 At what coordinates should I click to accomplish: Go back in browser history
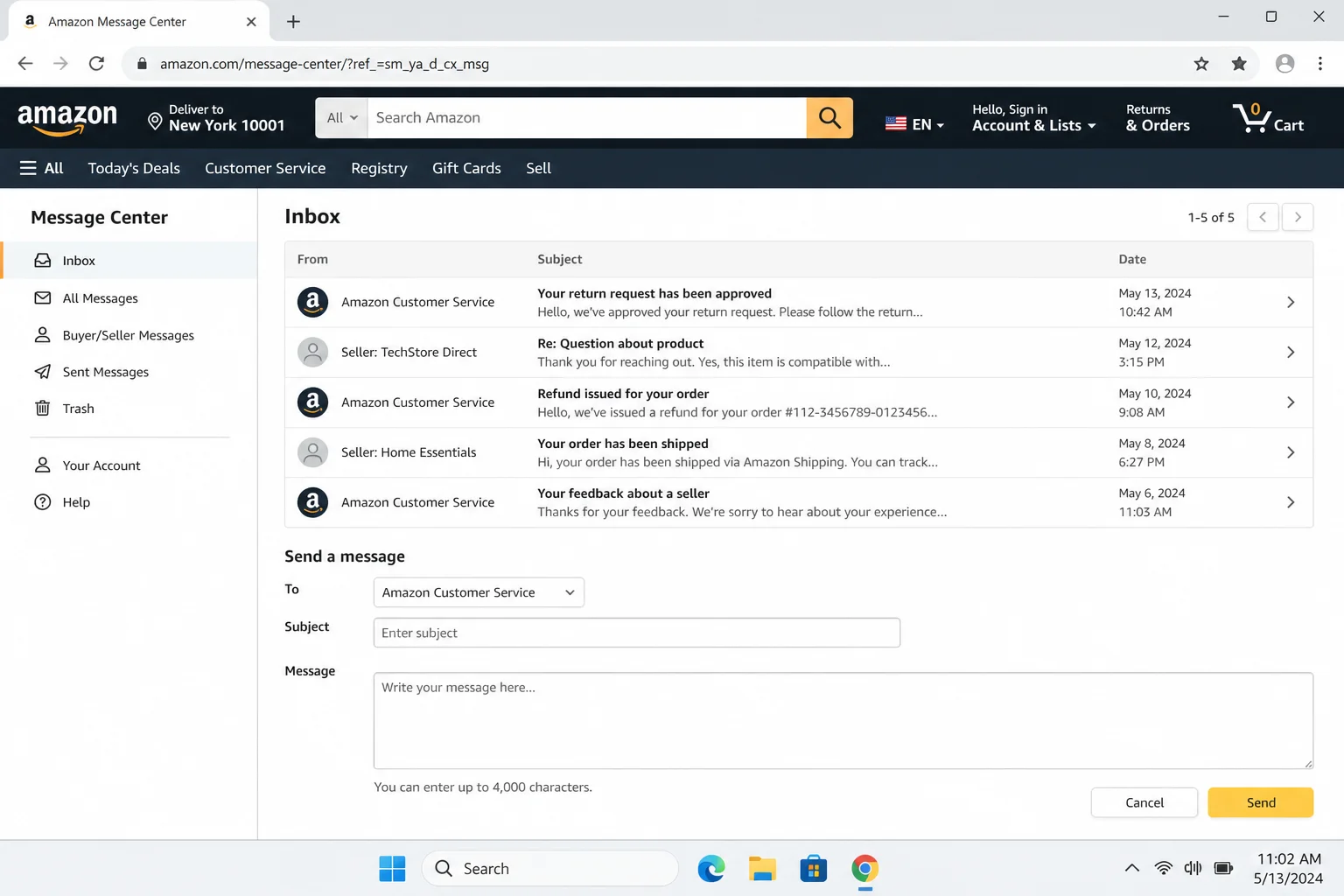pyautogui.click(x=25, y=64)
